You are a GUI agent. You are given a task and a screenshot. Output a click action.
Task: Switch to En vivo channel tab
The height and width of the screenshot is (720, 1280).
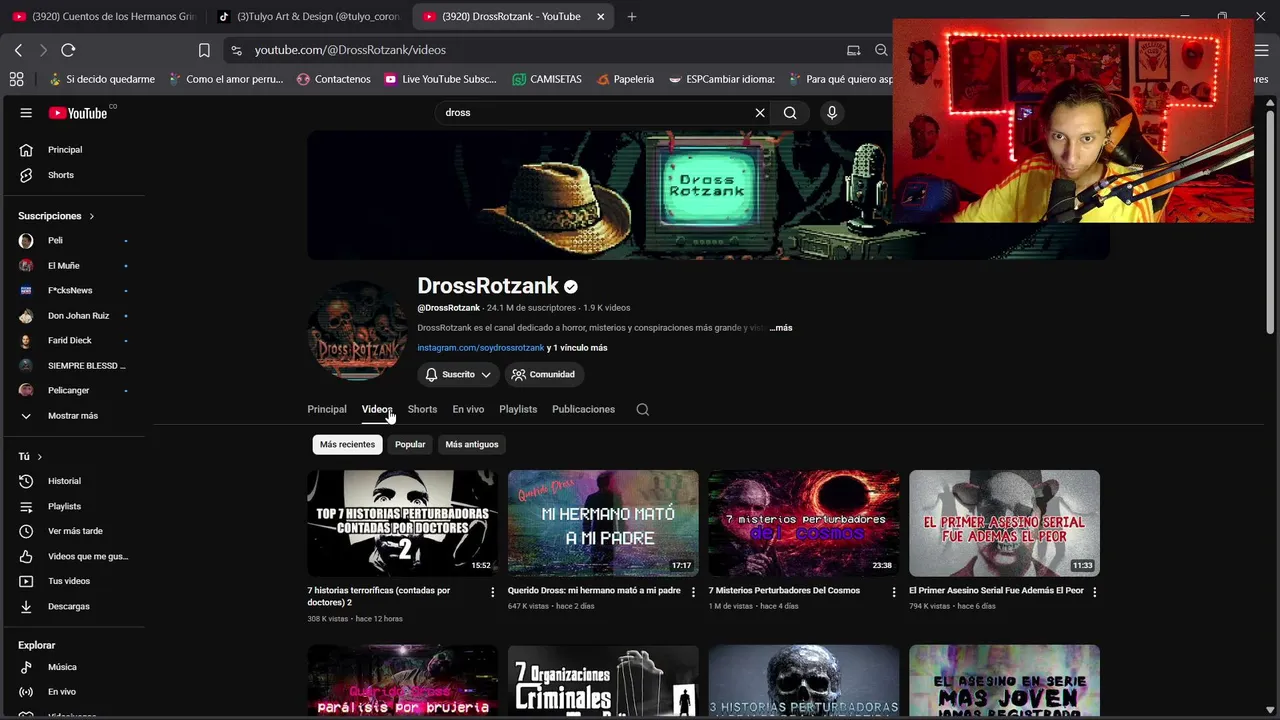468,409
